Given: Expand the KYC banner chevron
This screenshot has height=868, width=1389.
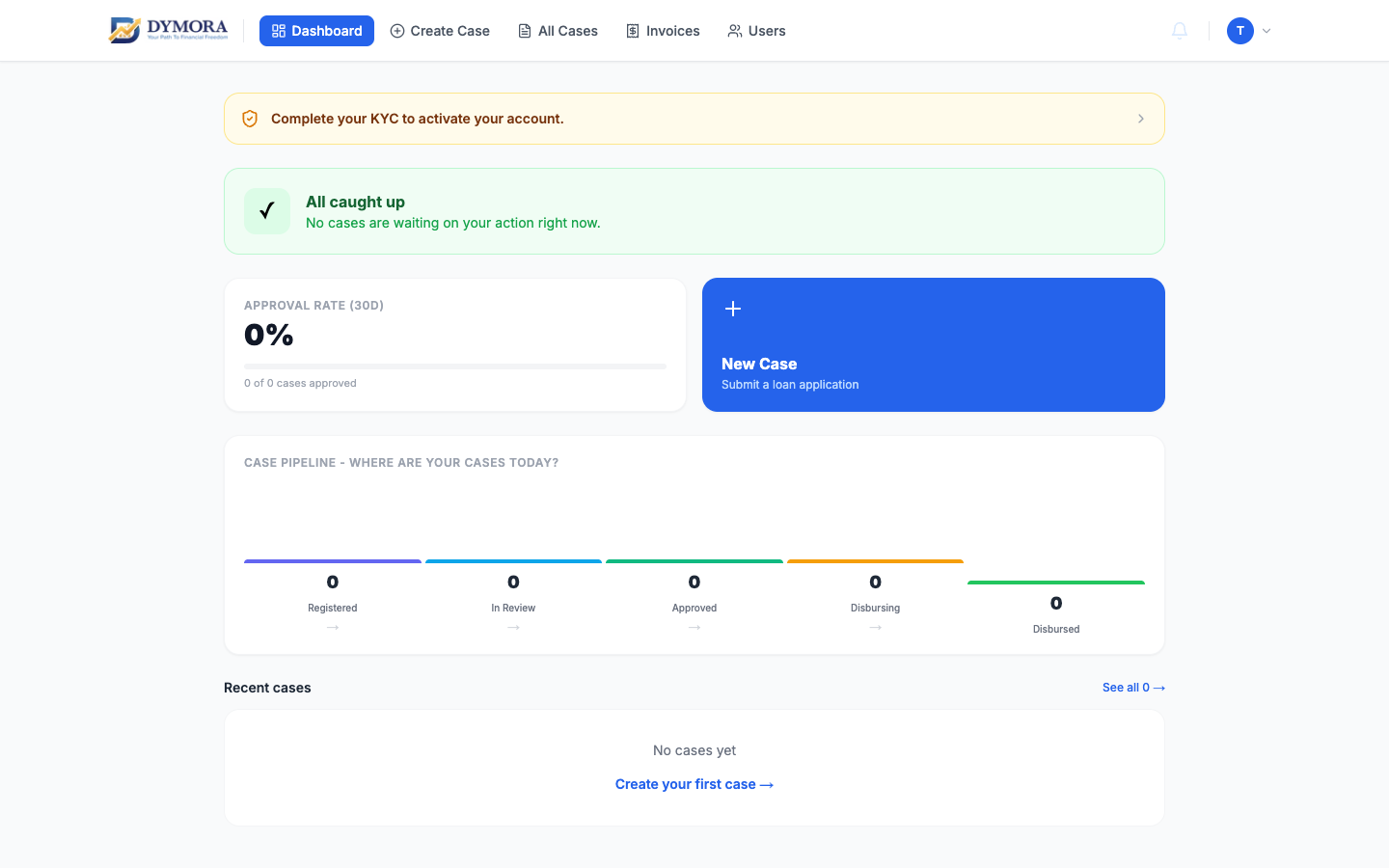Looking at the screenshot, I should tap(1141, 119).
